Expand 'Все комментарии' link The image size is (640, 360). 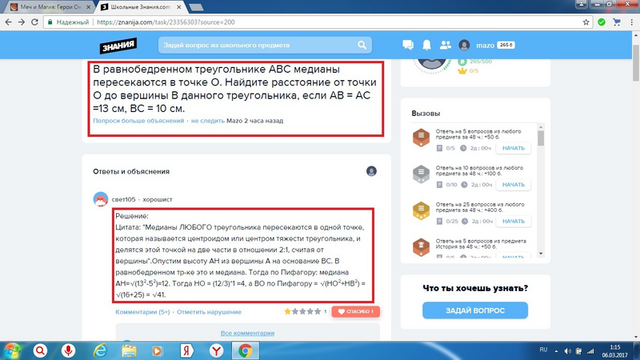pos(247,333)
